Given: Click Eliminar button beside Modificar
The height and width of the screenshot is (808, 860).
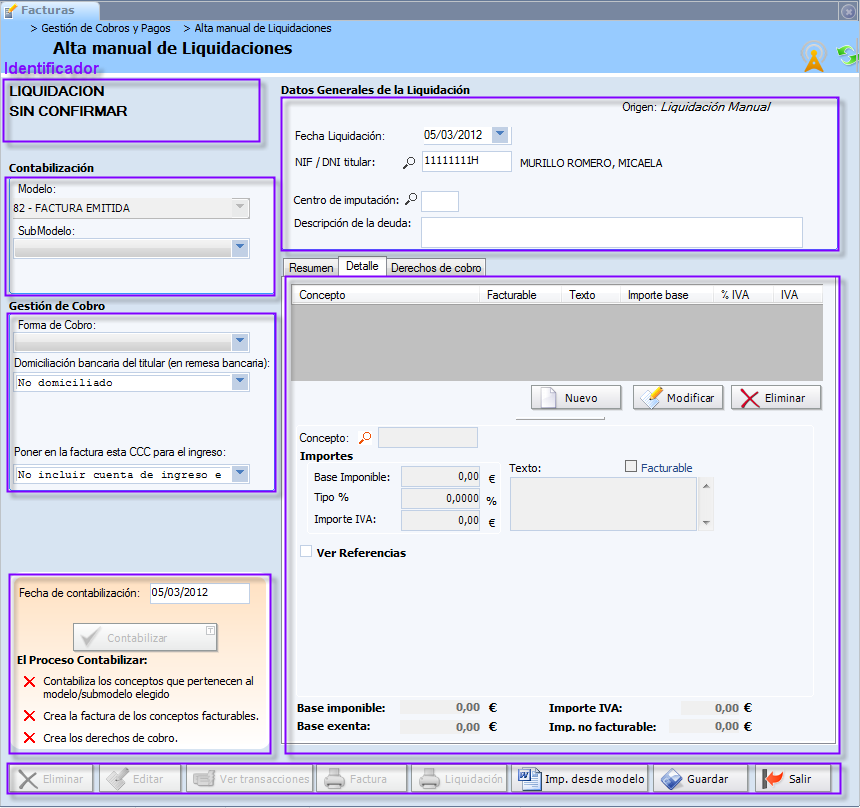Looking at the screenshot, I should pyautogui.click(x=776, y=398).
